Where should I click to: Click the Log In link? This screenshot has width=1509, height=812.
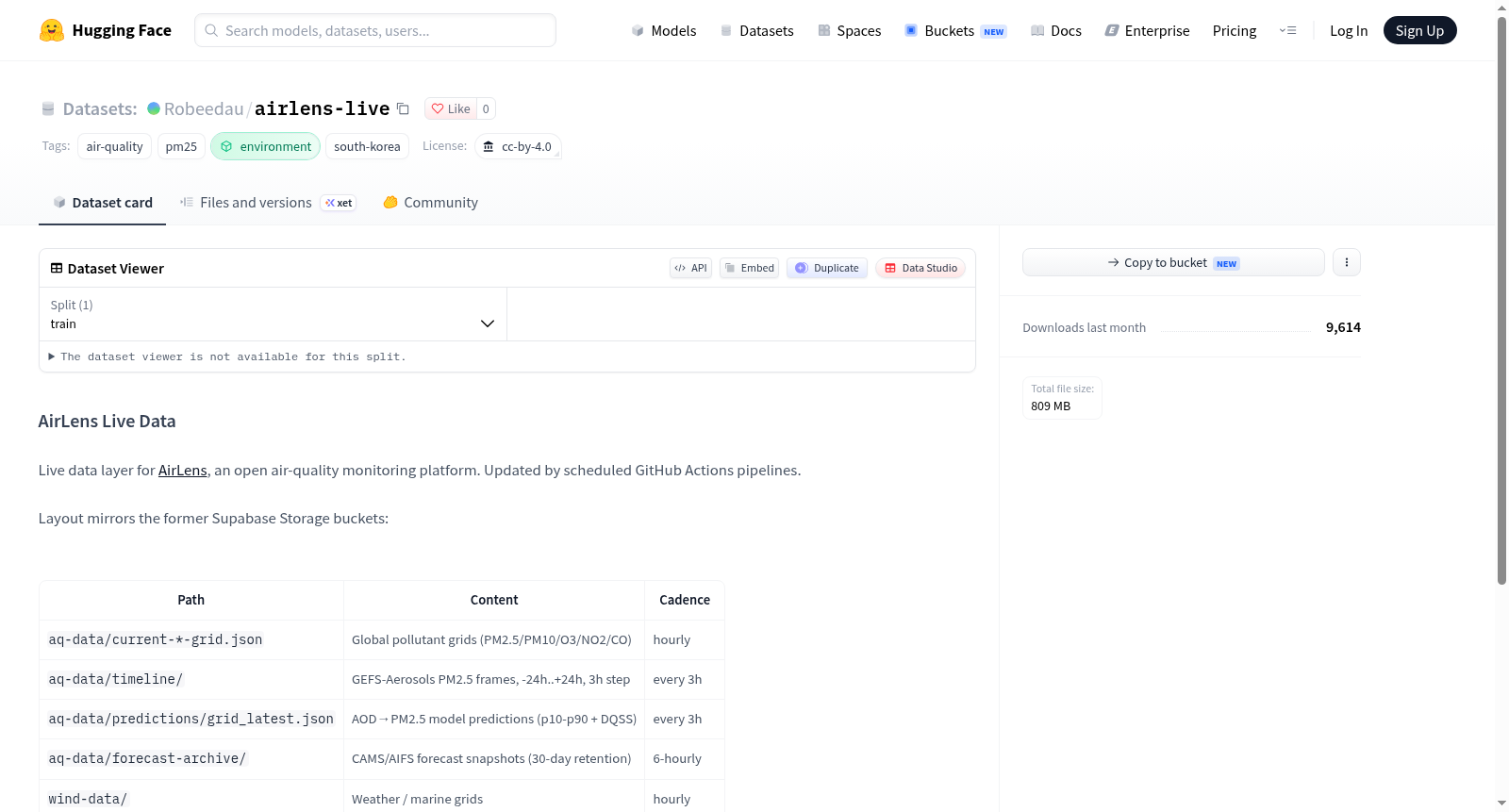tap(1349, 30)
